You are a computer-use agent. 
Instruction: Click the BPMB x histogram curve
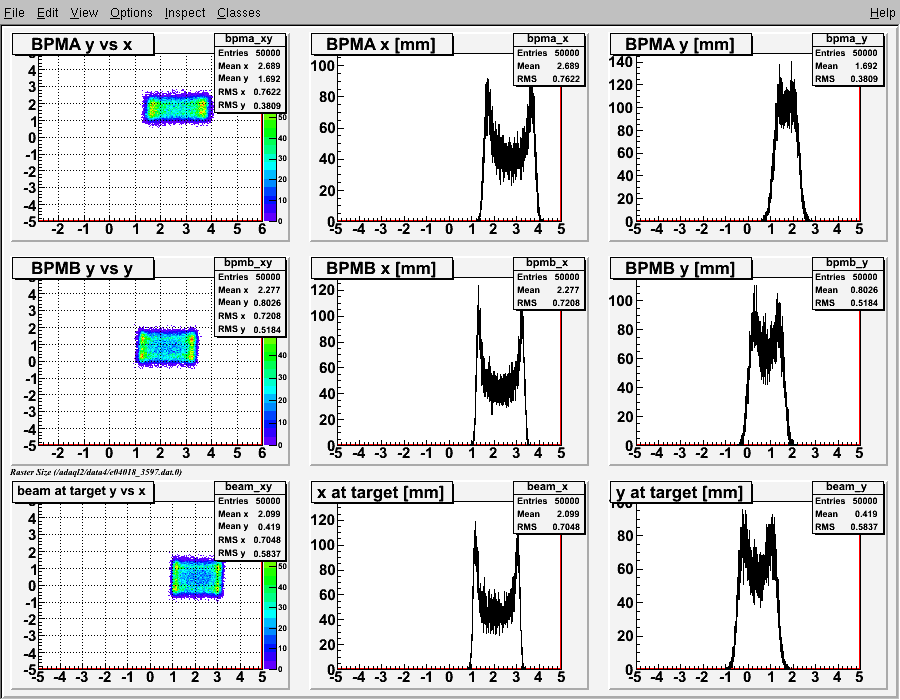[500, 384]
